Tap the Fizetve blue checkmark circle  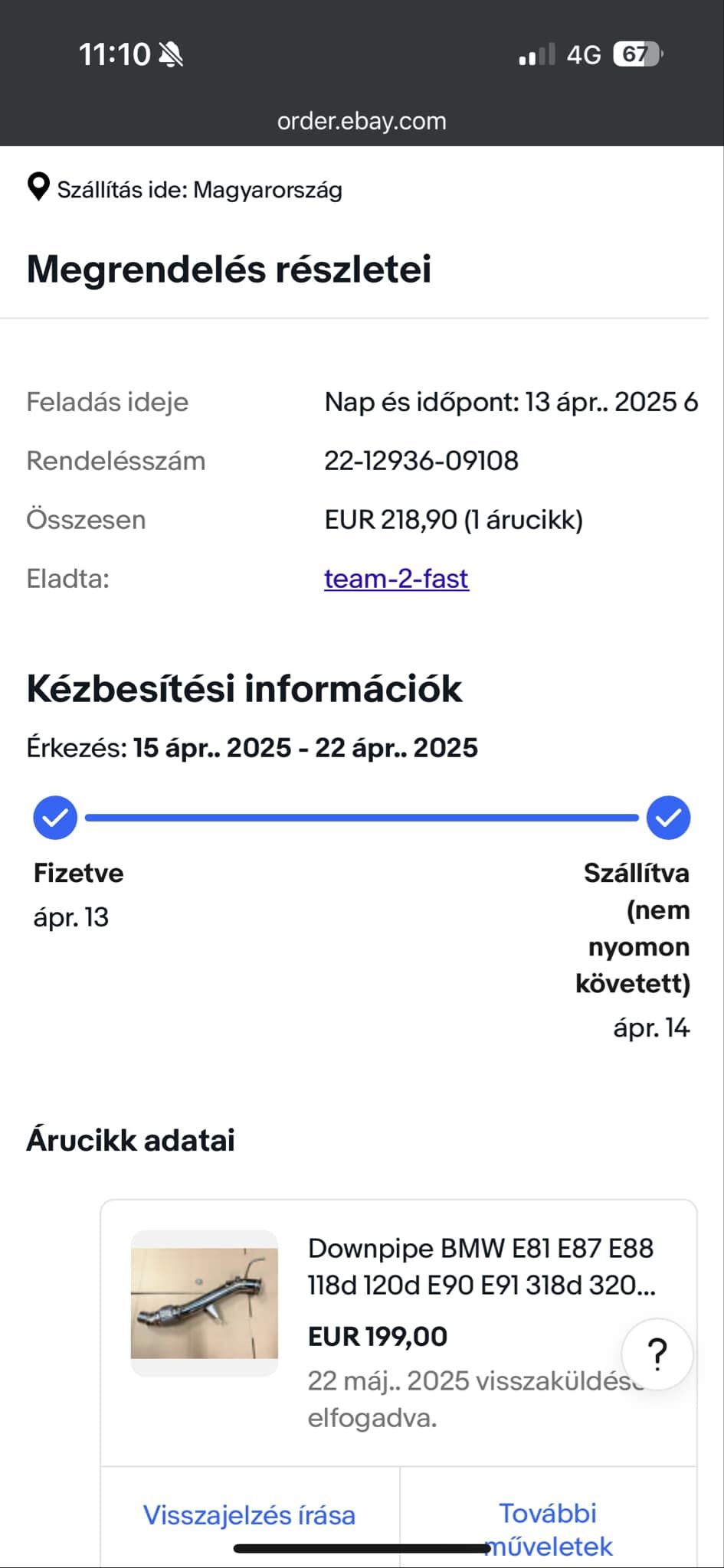(55, 818)
